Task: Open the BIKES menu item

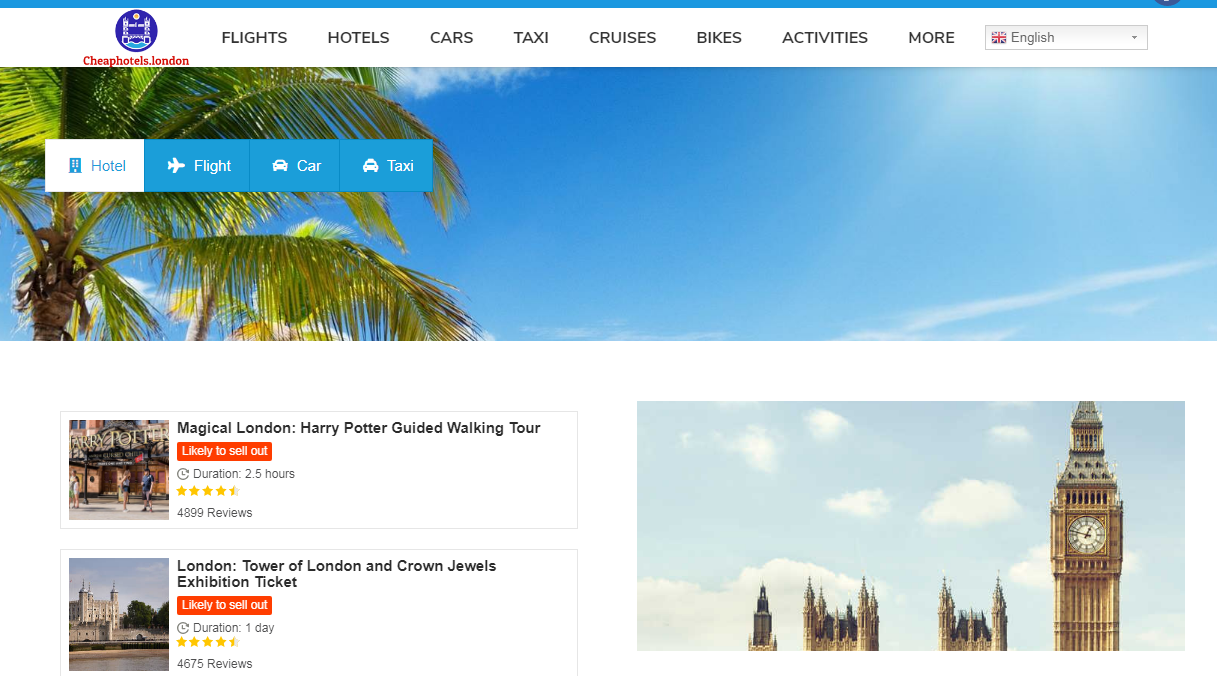Action: coord(719,38)
